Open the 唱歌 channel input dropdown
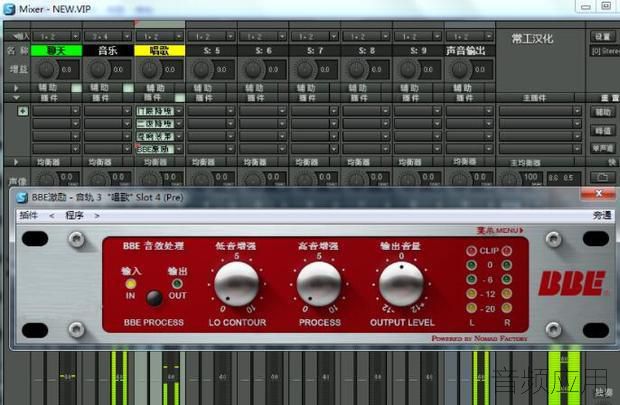Image resolution: width=620 pixels, height=405 pixels. click(179, 36)
